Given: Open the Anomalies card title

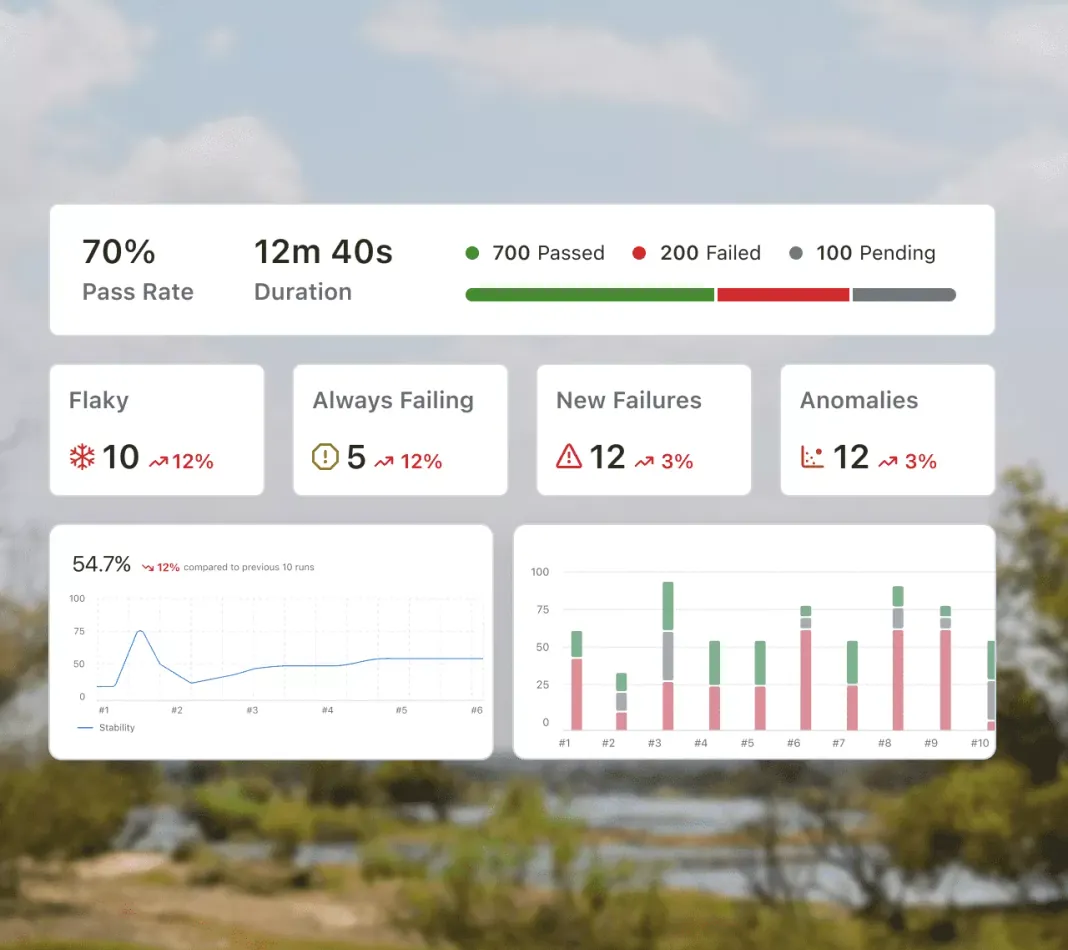Looking at the screenshot, I should [x=859, y=400].
